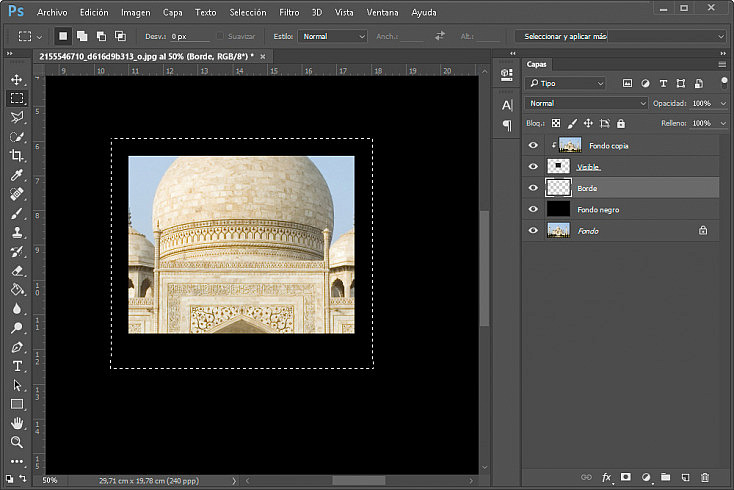Viewport: 734px width, 490px height.
Task: Delete the selected layer trash icon
Action: coord(705,477)
